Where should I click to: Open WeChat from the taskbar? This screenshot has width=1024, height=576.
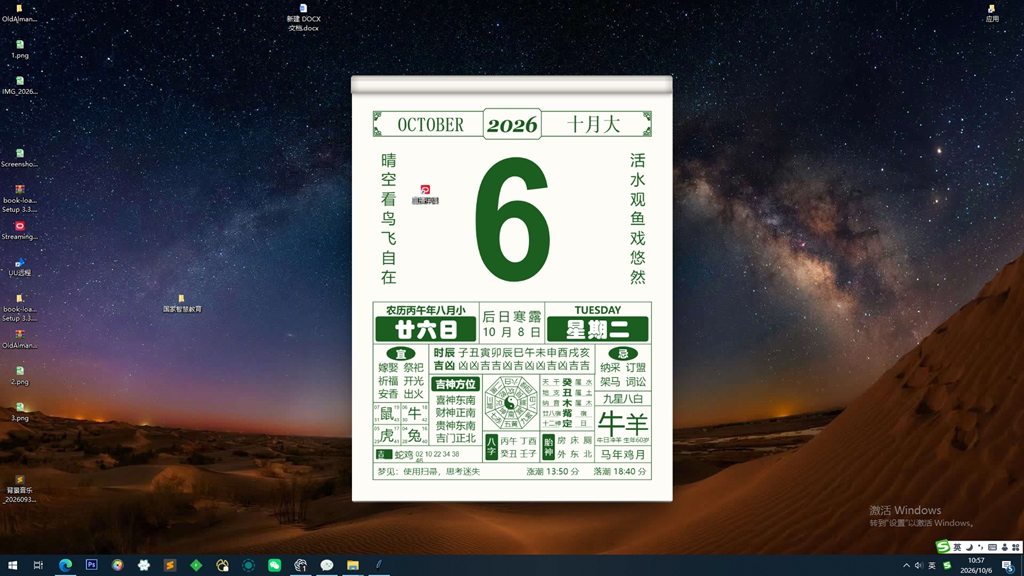[274, 565]
